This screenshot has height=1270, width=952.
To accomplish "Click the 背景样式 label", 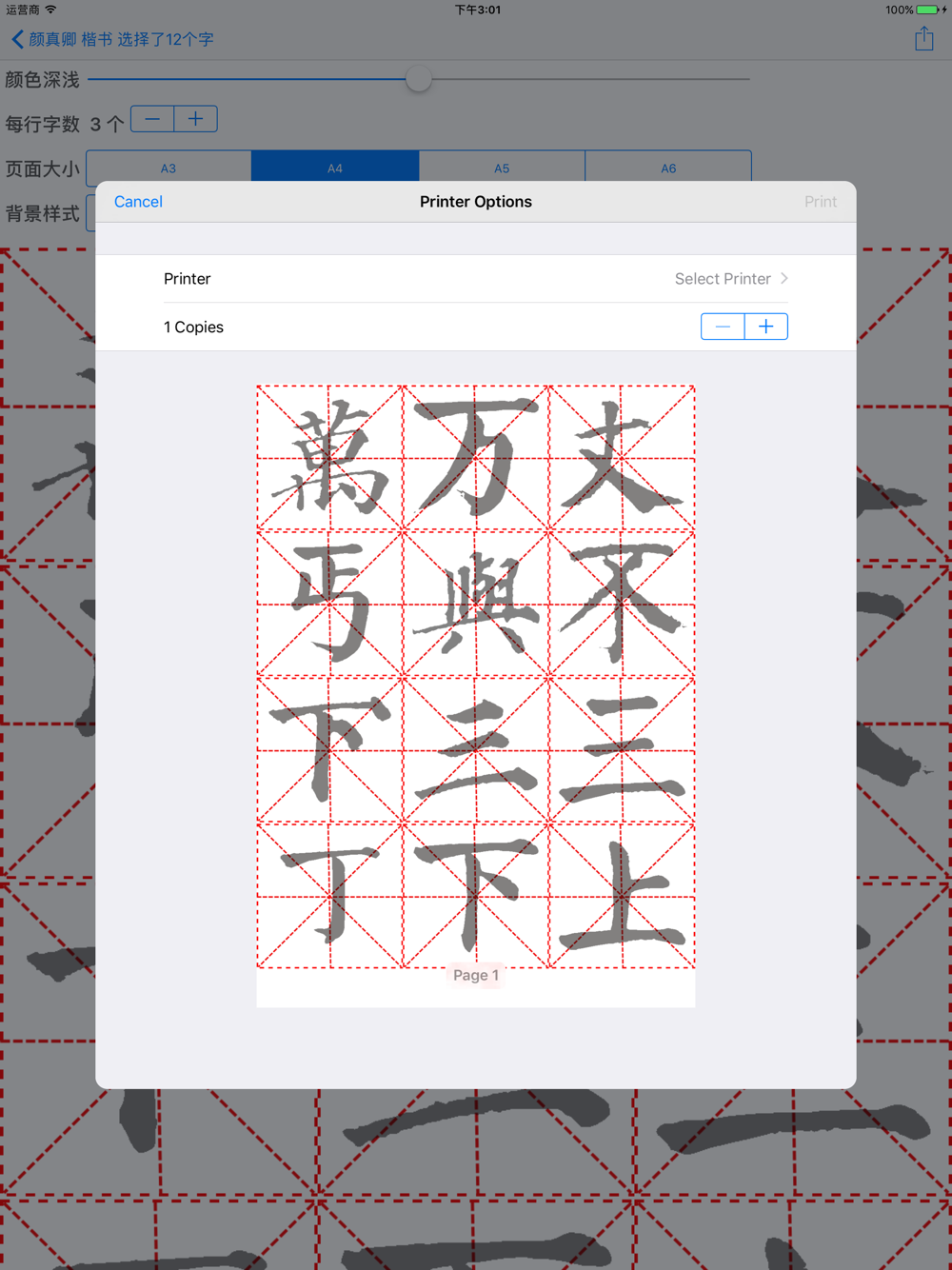I will coord(42,213).
